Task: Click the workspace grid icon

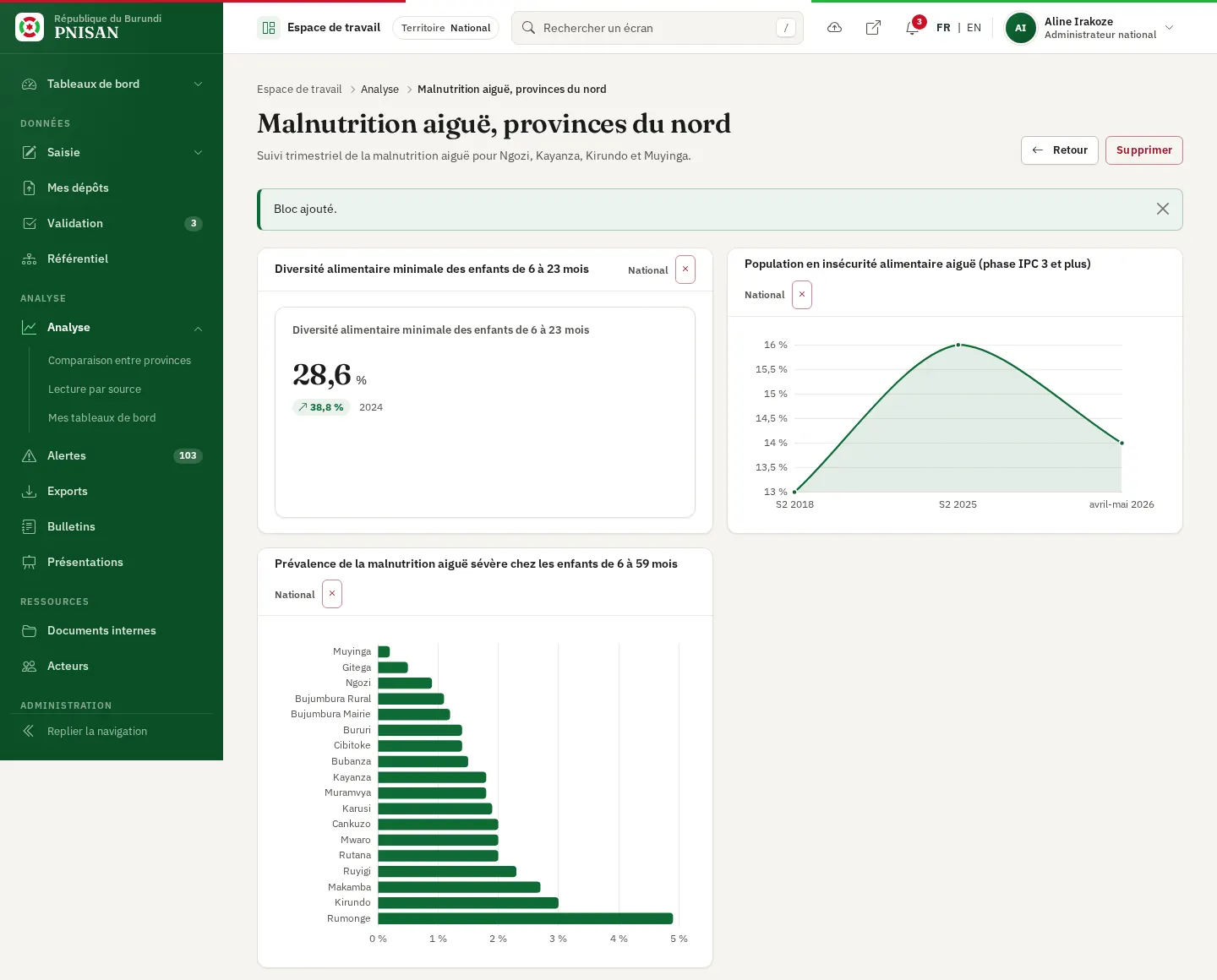Action: tap(269, 28)
